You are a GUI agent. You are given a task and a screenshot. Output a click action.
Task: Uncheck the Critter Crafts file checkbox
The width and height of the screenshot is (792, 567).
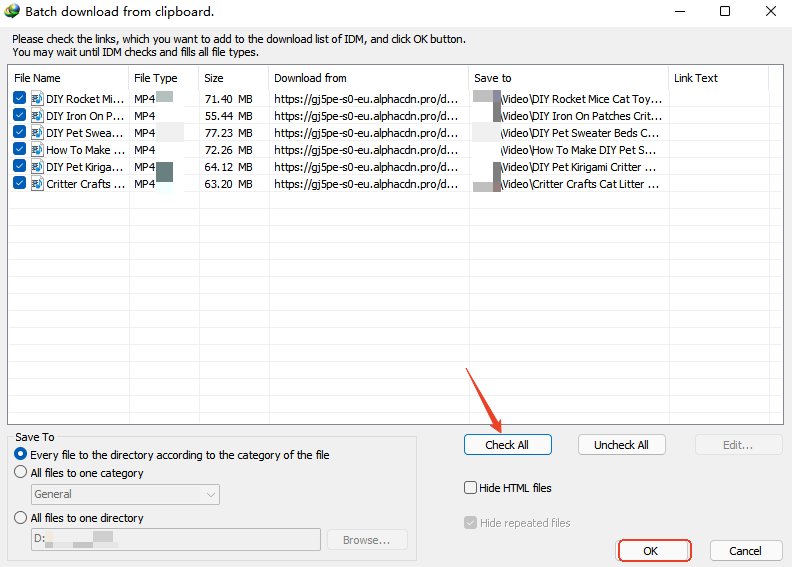pyautogui.click(x=20, y=184)
